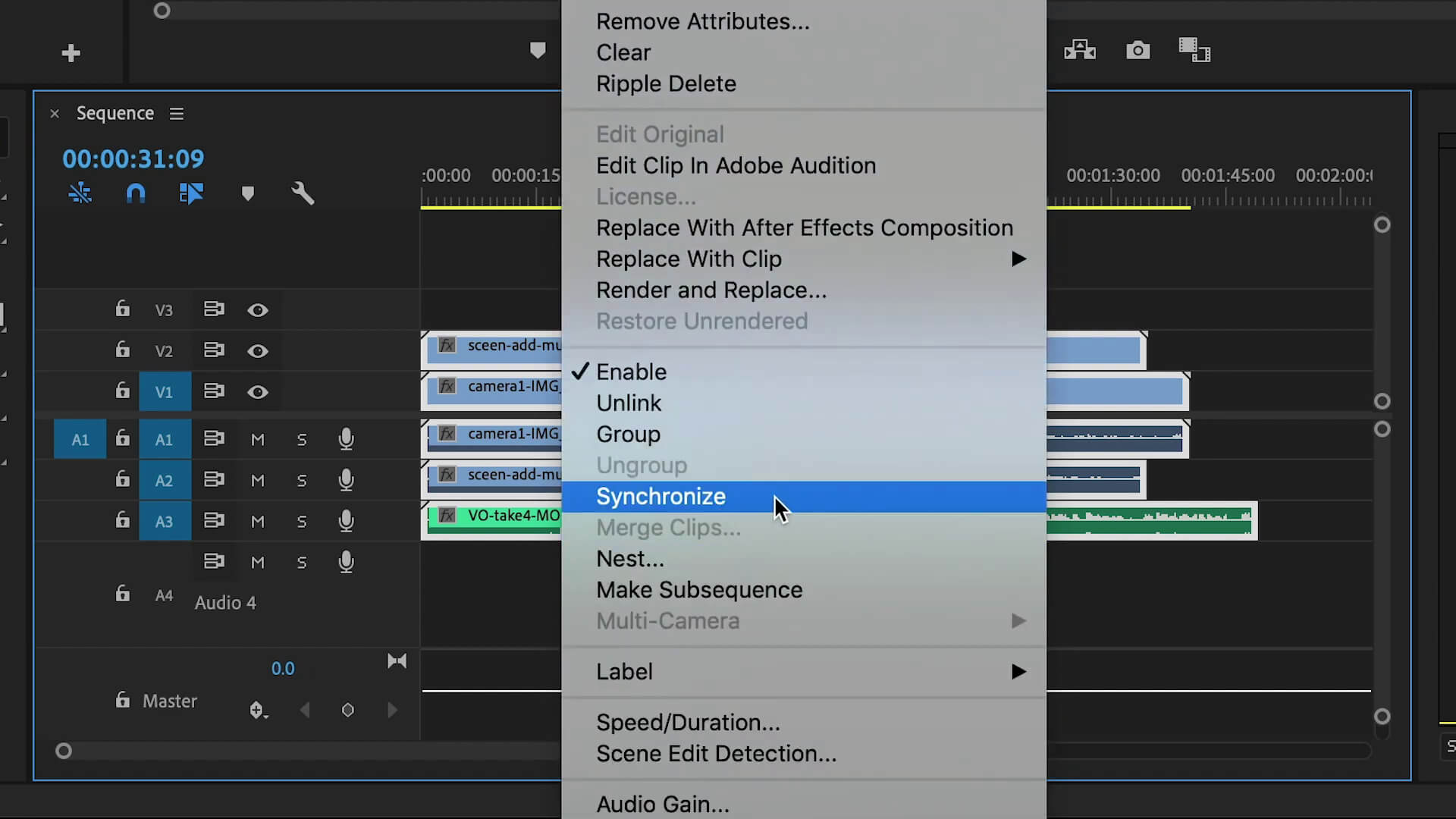
Task: Click Make Subsequence option
Action: coord(699,590)
